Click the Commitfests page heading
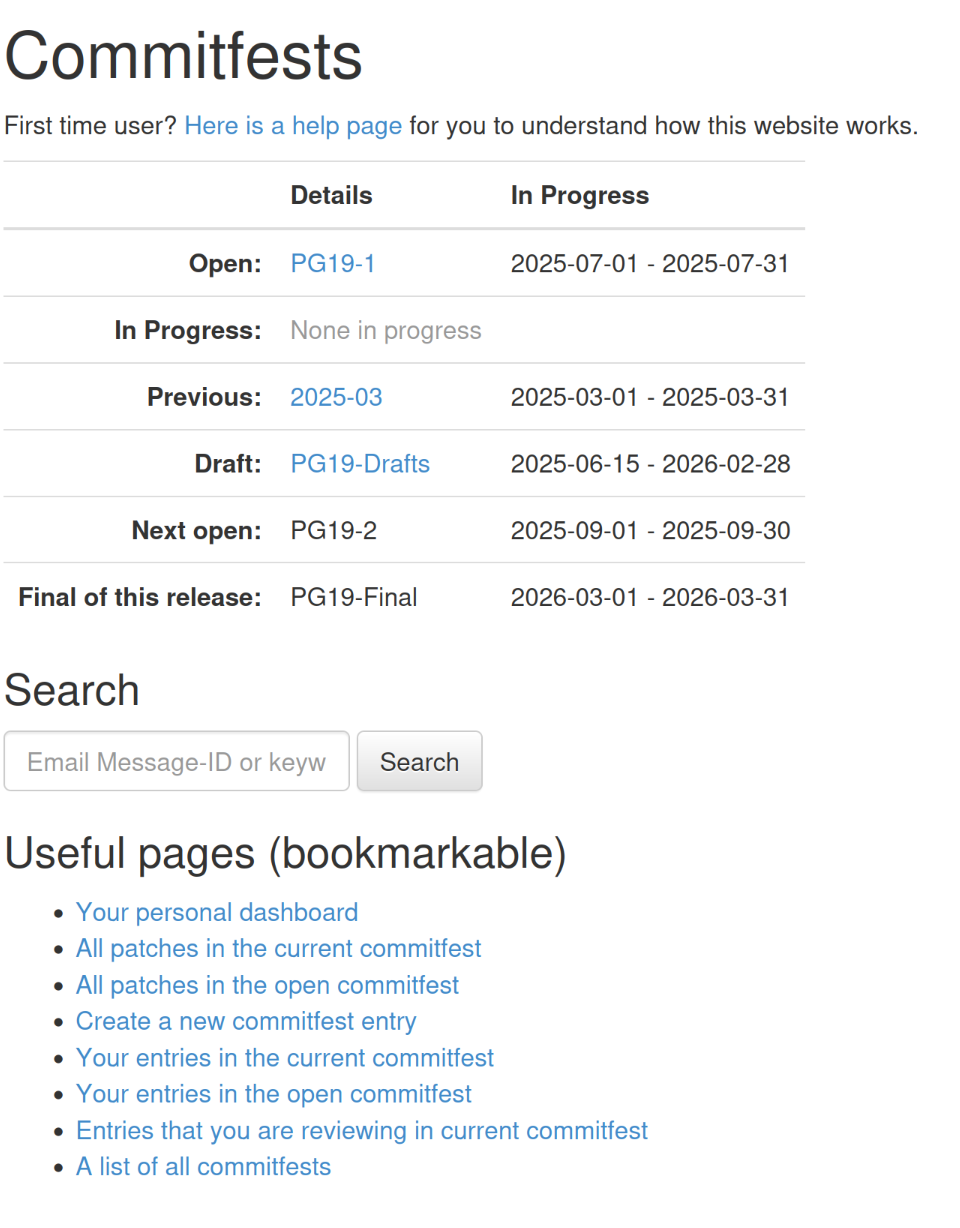Image resolution: width=960 pixels, height=1228 pixels. pyautogui.click(x=184, y=56)
